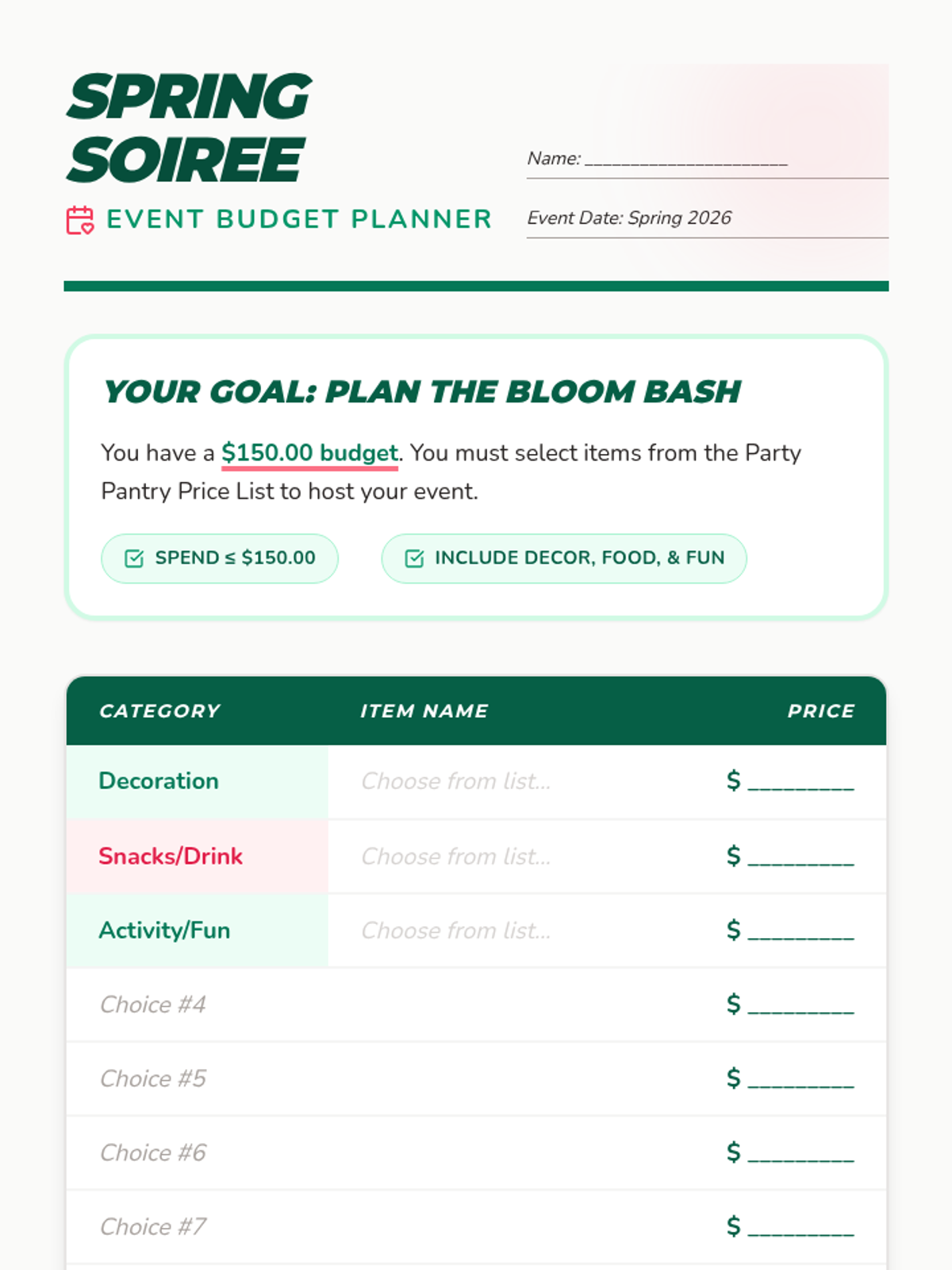Select the Spend ≤ $150.00 pill
Viewport: 952px width, 1270px height.
[x=220, y=559]
